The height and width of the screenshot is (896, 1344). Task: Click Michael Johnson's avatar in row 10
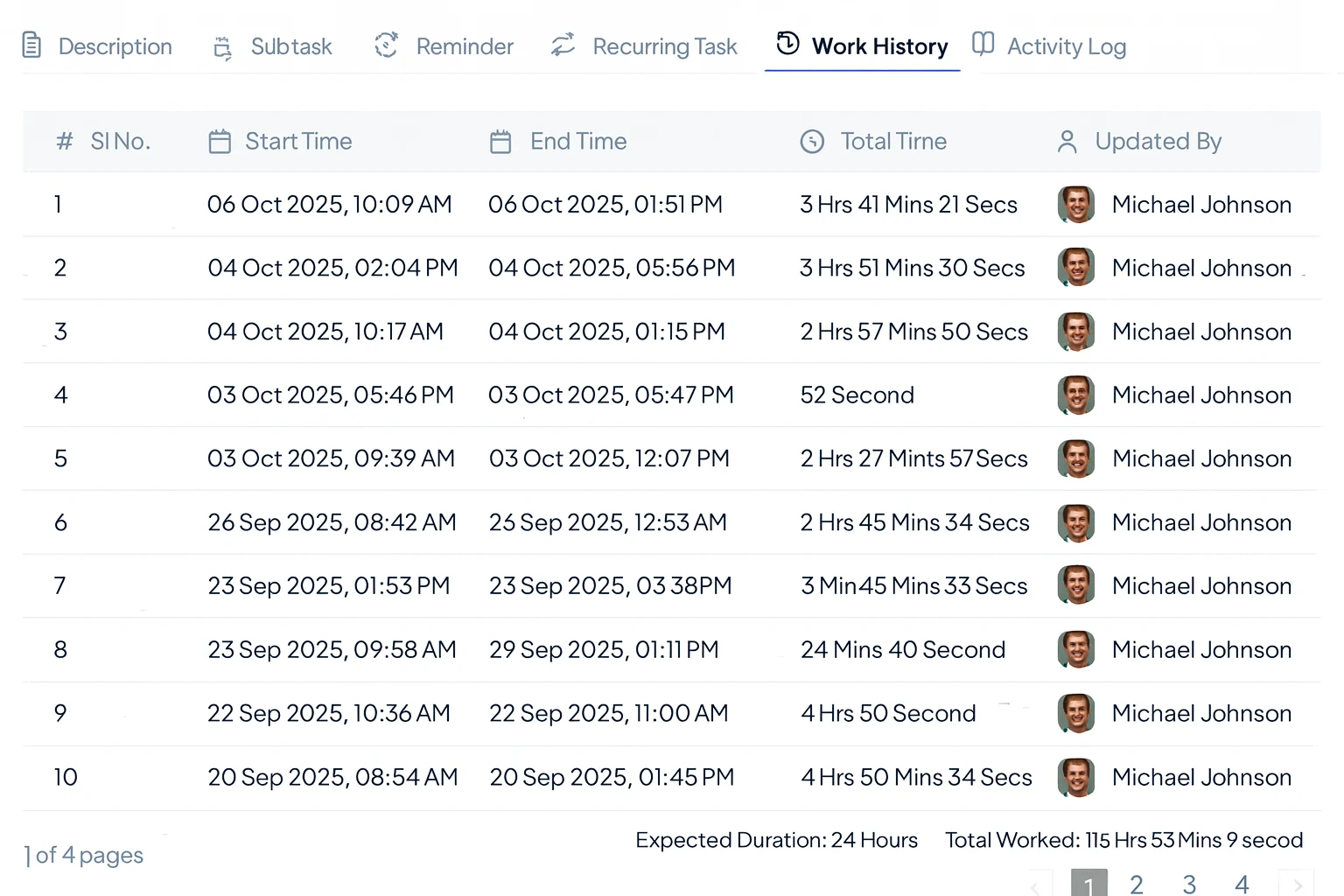click(1076, 777)
